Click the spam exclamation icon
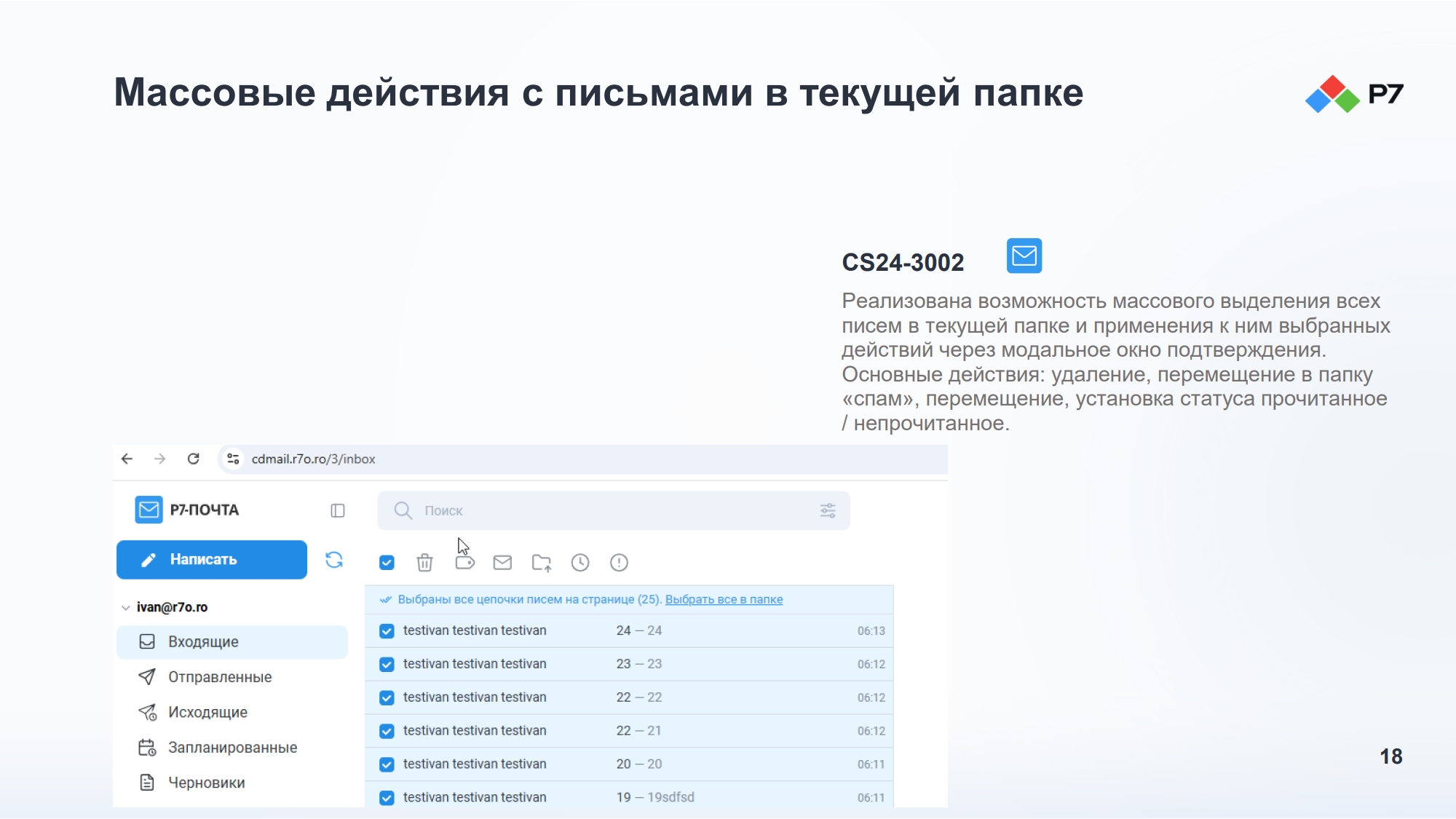The width and height of the screenshot is (1456, 819). [619, 563]
